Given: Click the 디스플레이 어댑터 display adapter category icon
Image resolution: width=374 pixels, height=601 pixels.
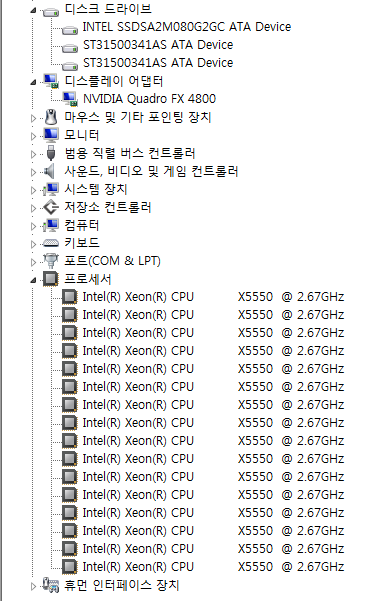Looking at the screenshot, I should point(51,81).
